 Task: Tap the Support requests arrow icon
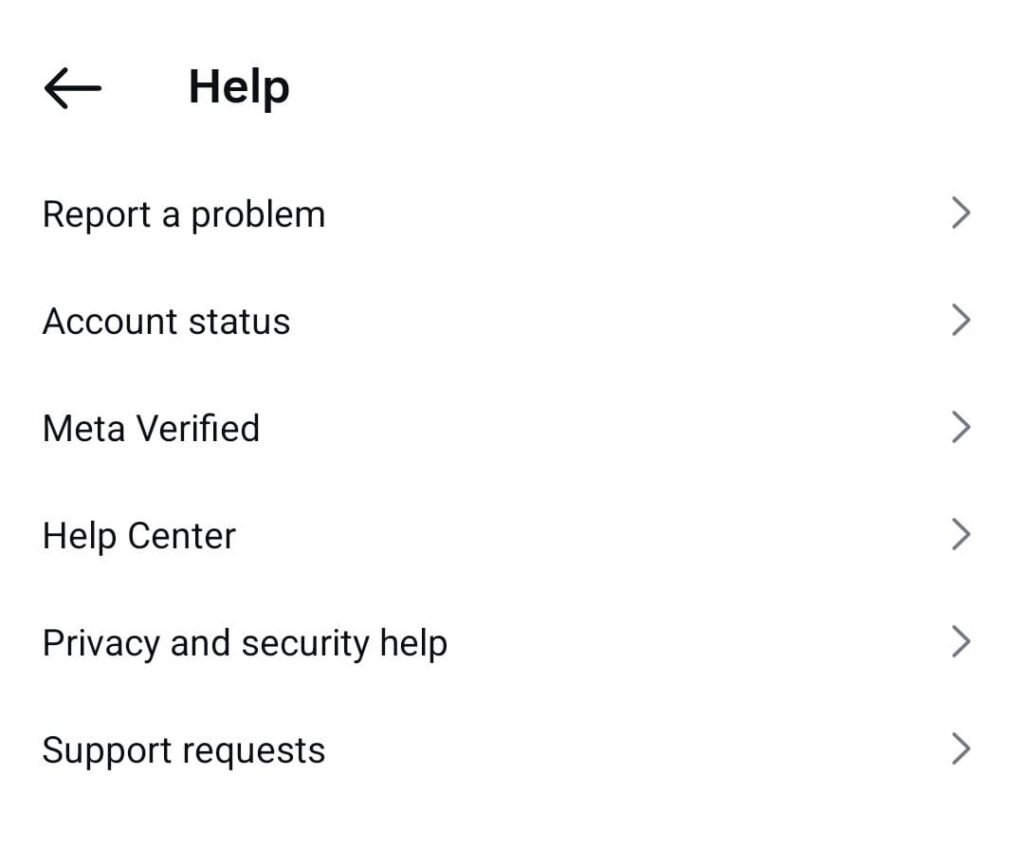961,749
